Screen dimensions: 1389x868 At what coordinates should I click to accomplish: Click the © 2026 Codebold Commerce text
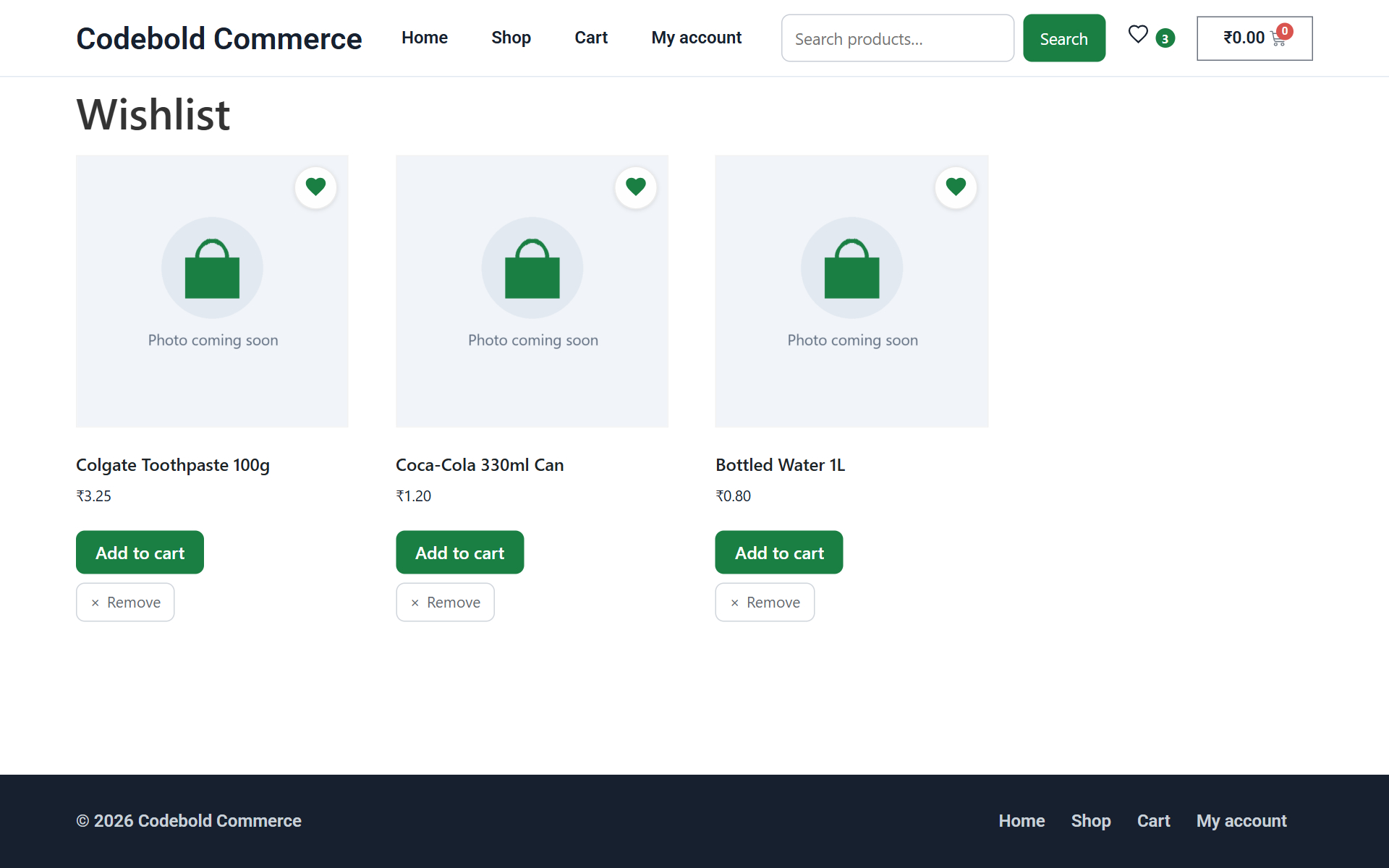[x=189, y=821]
